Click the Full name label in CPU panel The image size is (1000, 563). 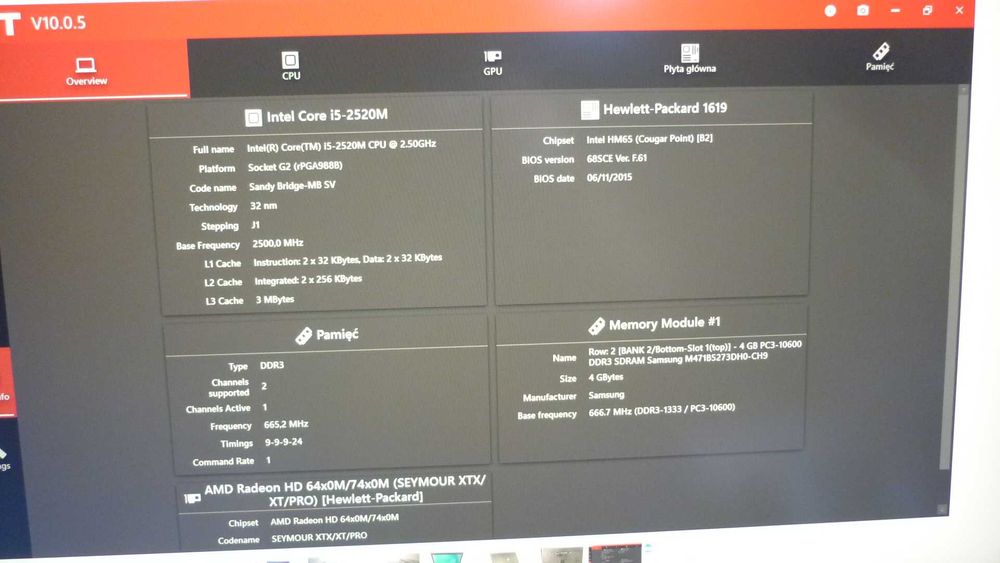click(213, 150)
